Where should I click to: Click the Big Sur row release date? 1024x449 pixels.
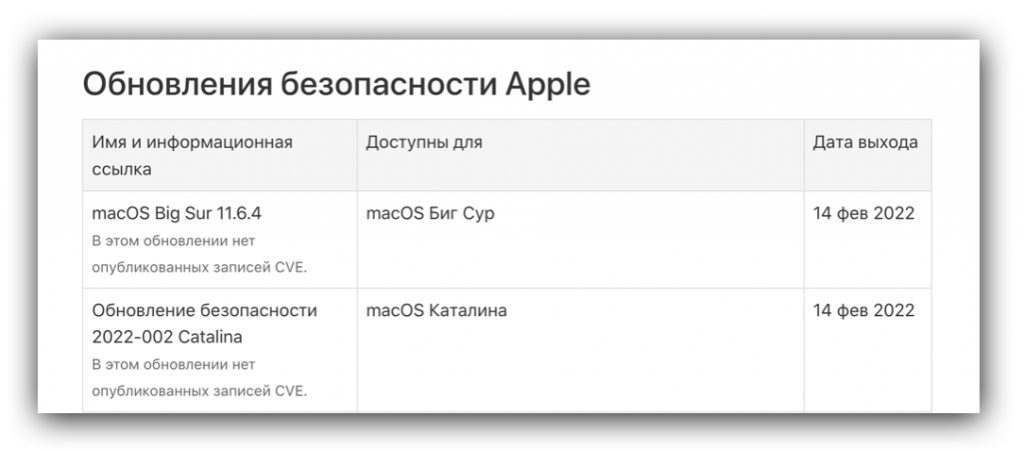[864, 213]
